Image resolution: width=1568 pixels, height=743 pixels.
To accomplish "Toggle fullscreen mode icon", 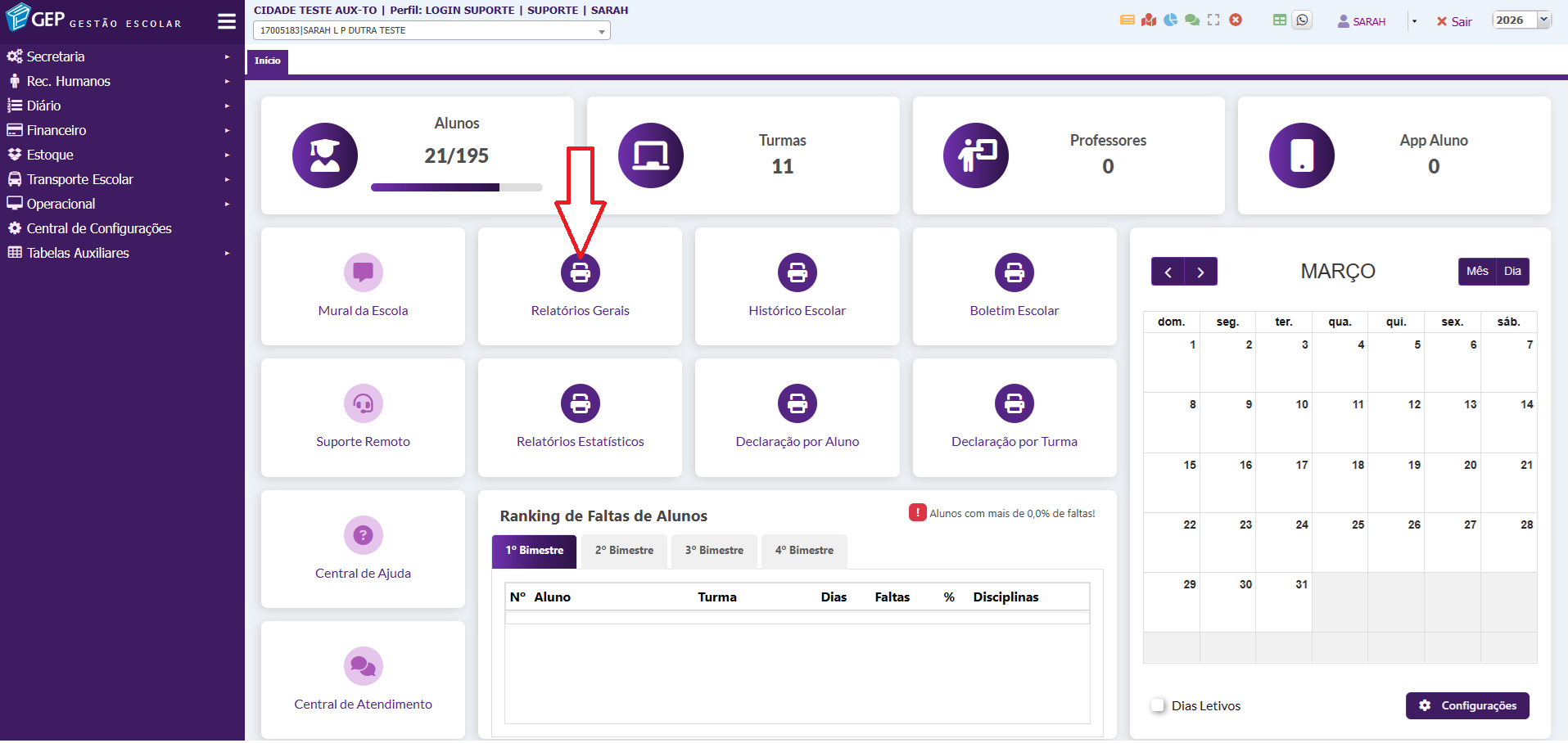I will [x=1213, y=20].
